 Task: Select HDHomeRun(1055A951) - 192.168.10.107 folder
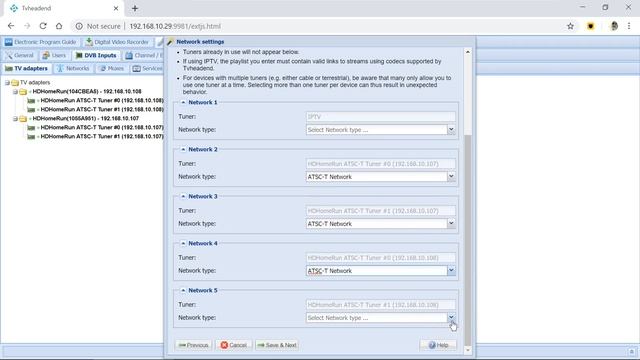(85, 118)
